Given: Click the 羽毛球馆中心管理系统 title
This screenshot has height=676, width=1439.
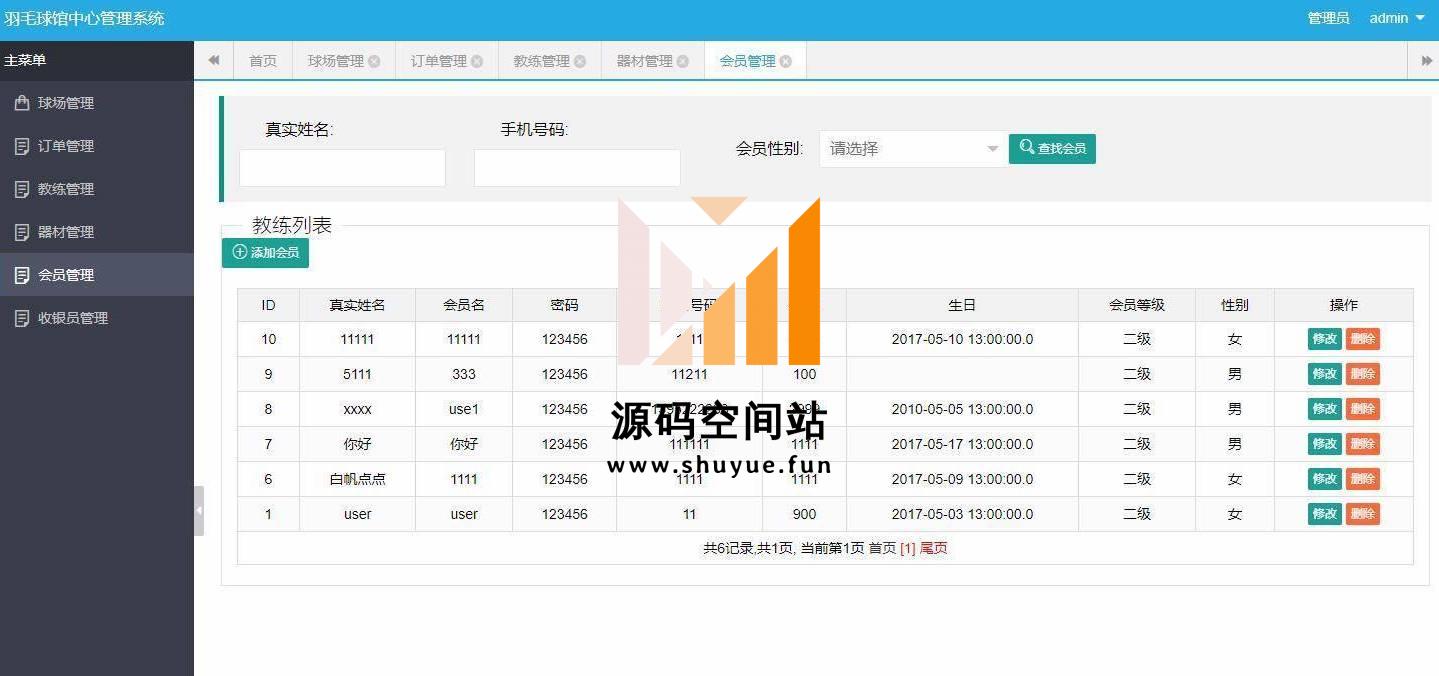Looking at the screenshot, I should 85,18.
